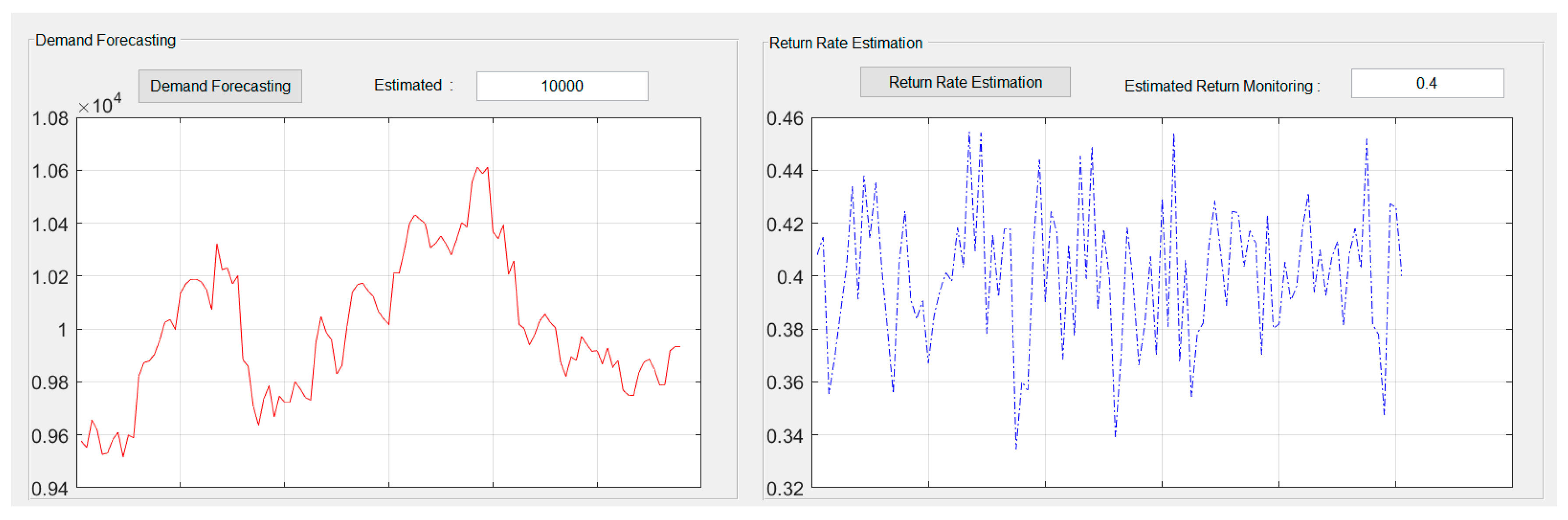Click the 0.4 y-axis tick label on return chart

[789, 277]
